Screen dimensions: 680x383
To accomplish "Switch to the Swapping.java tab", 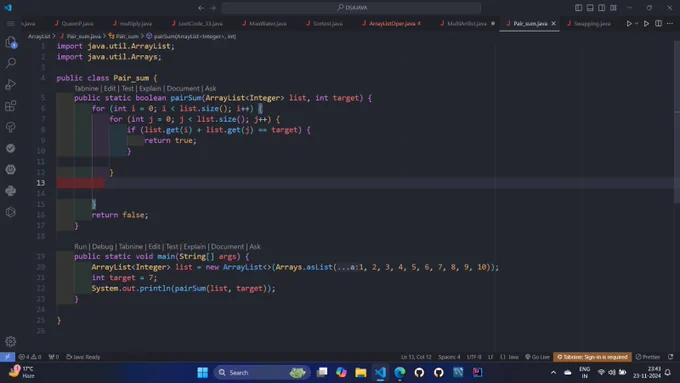I will 589,23.
